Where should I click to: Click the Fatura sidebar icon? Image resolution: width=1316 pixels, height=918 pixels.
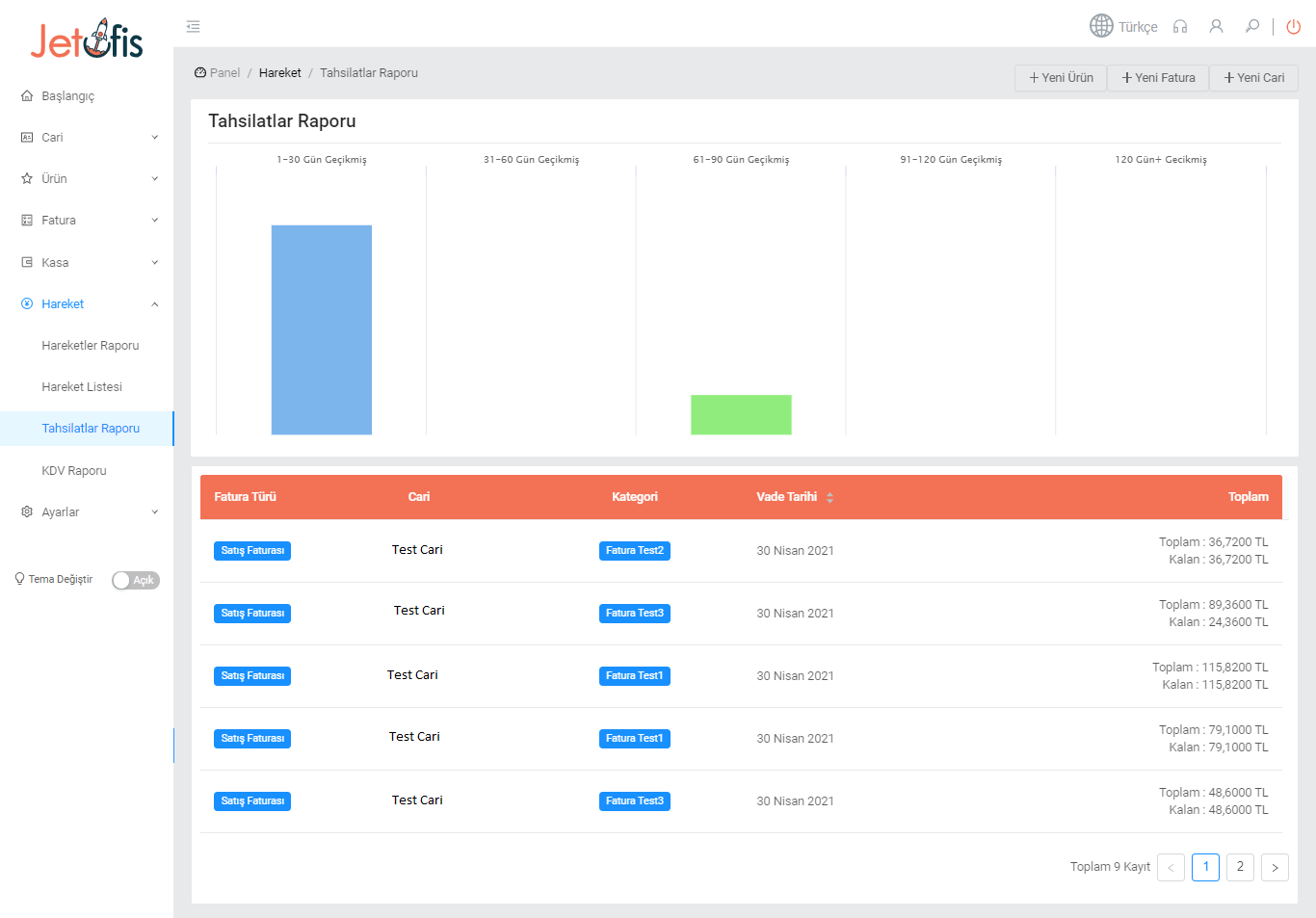(27, 221)
